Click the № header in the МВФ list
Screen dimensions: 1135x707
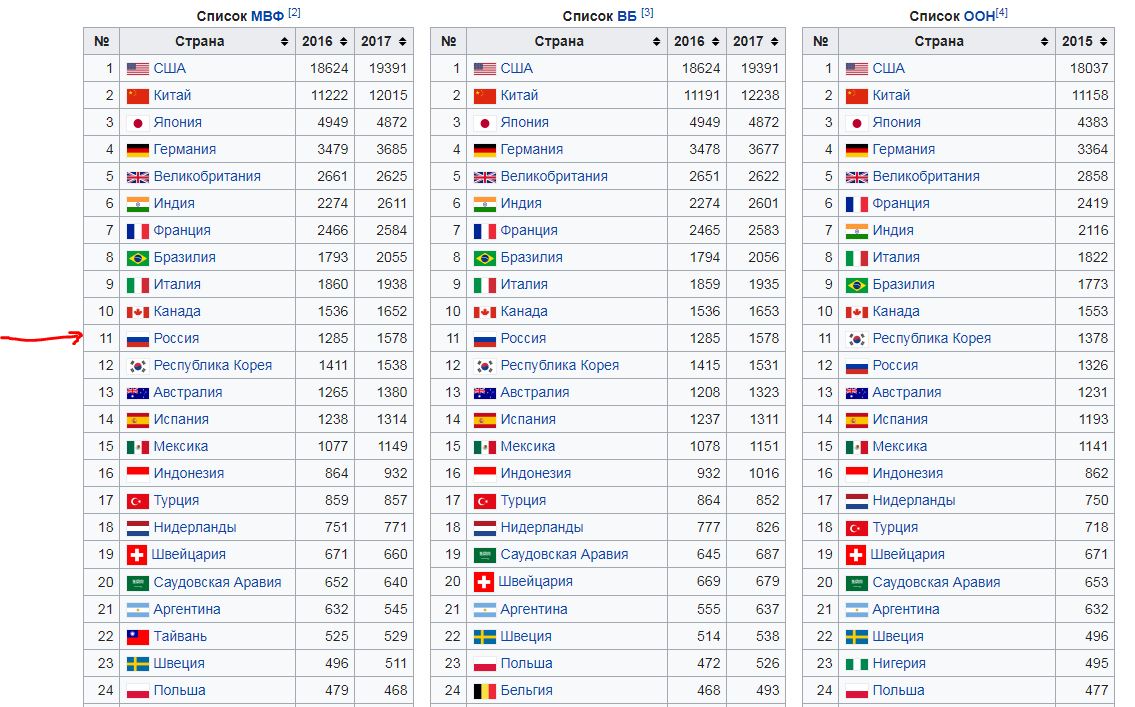101,42
